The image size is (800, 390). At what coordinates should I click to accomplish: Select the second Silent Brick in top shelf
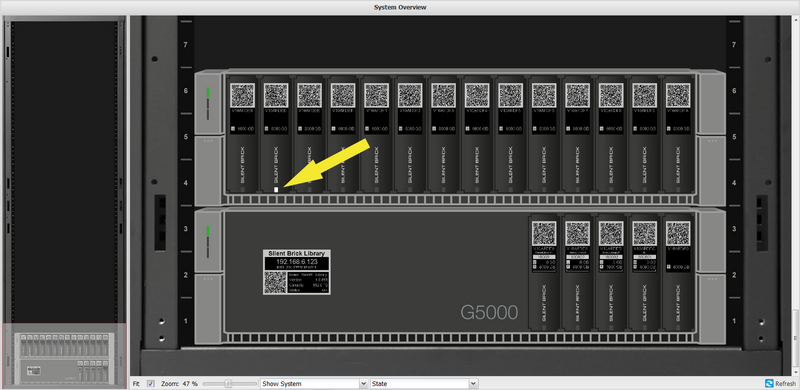[276, 135]
